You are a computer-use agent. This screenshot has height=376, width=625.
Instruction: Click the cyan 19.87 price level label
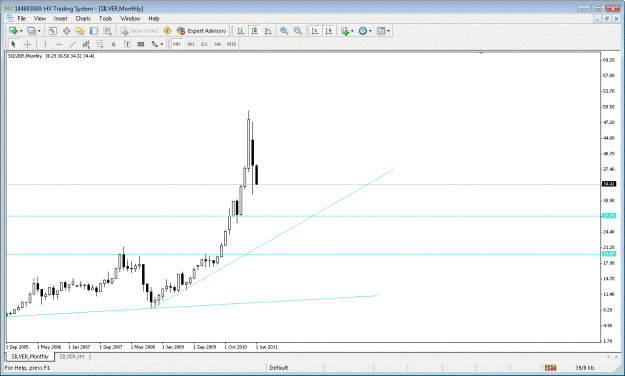[x=608, y=254]
